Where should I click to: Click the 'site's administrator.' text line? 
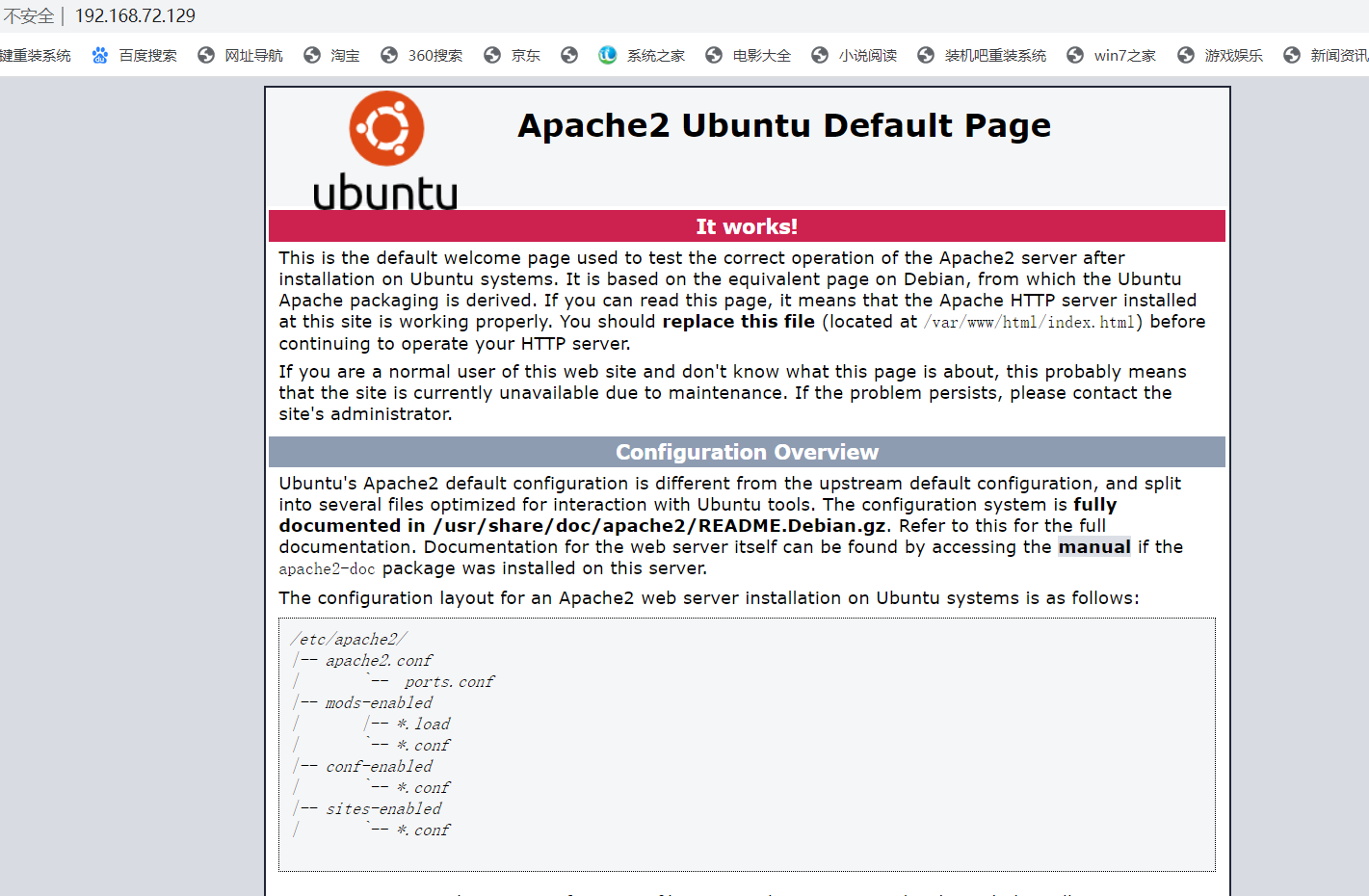[365, 414]
